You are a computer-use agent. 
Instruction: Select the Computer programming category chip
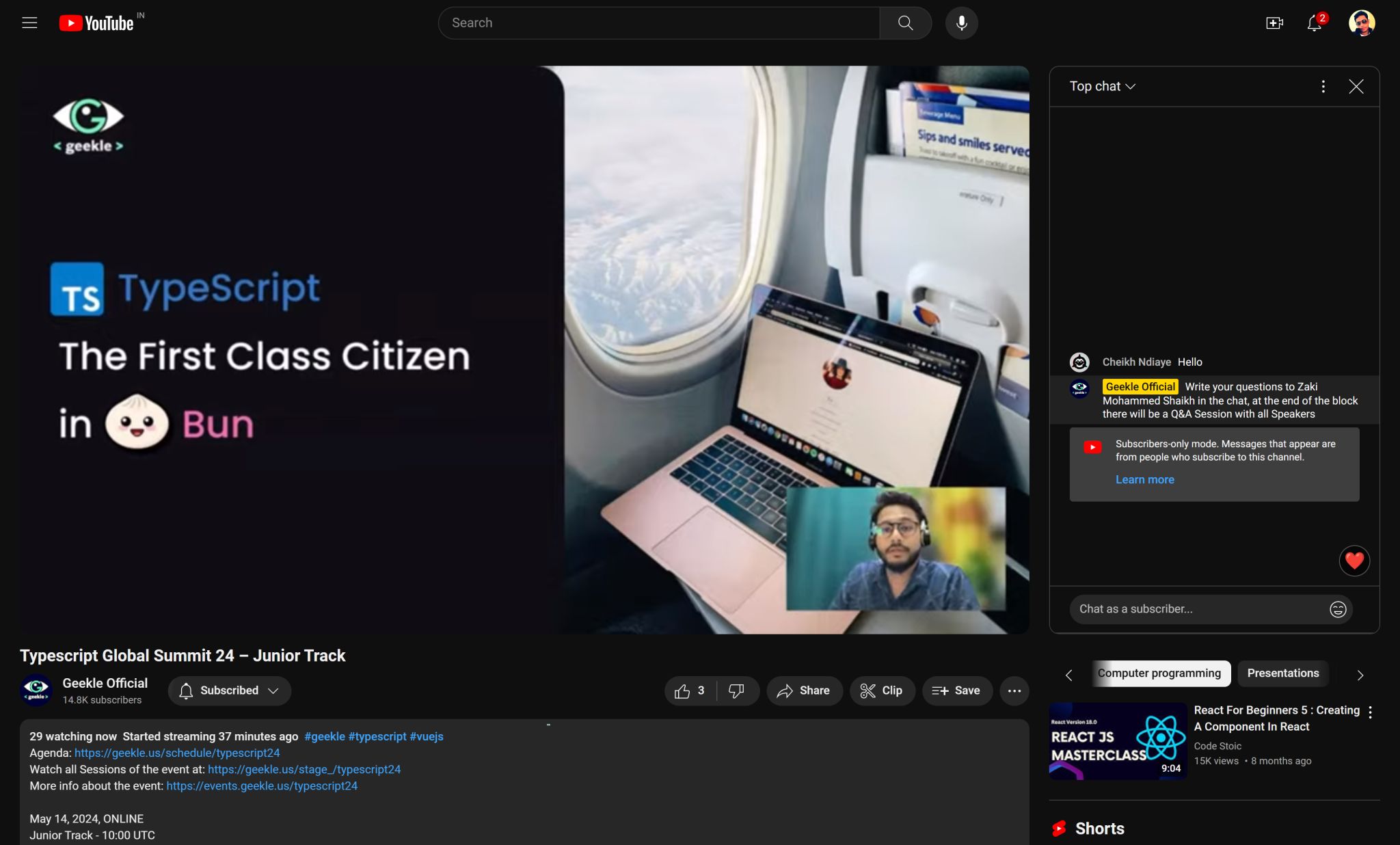(1159, 673)
